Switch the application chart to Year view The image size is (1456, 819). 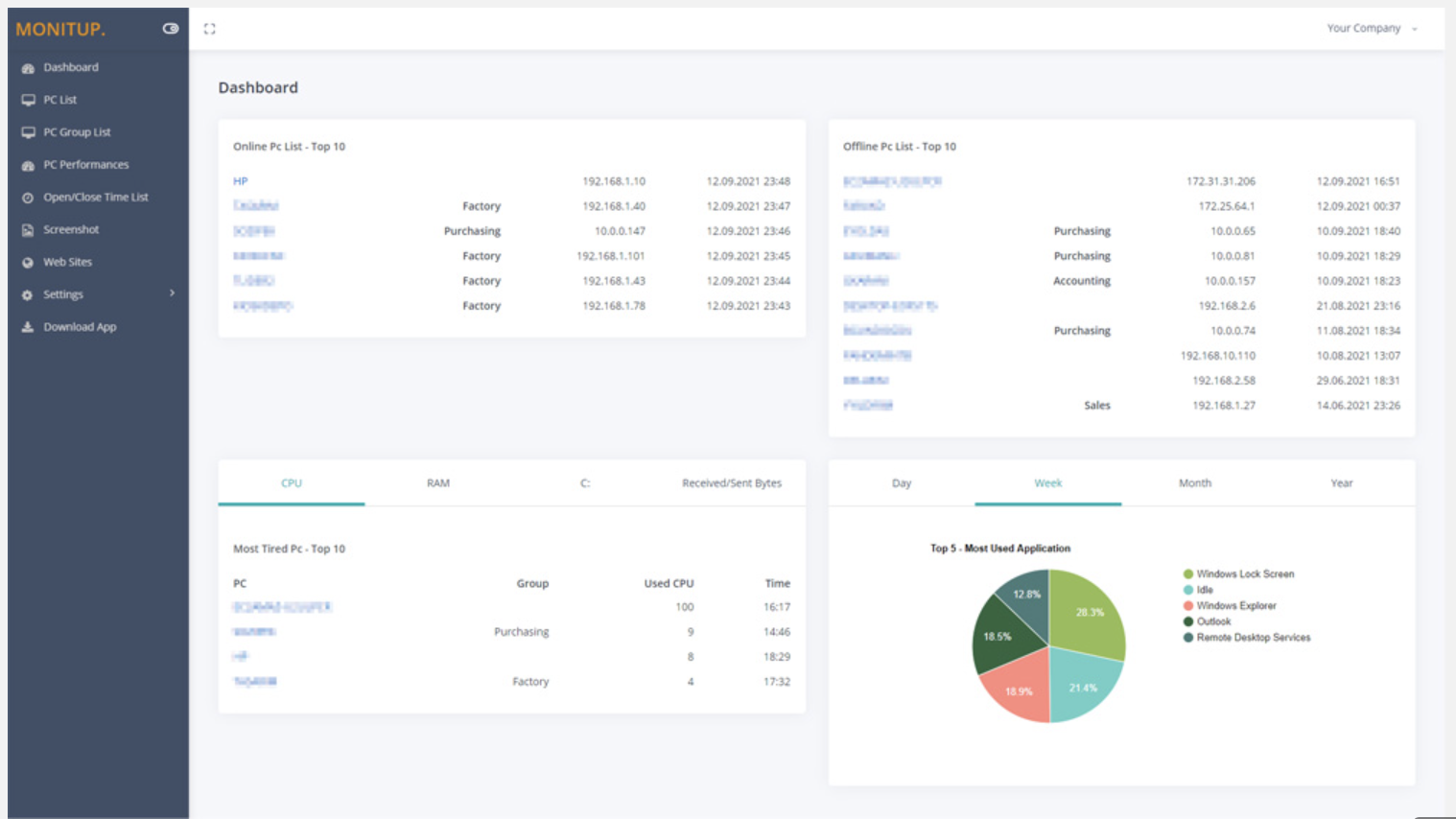[1341, 482]
